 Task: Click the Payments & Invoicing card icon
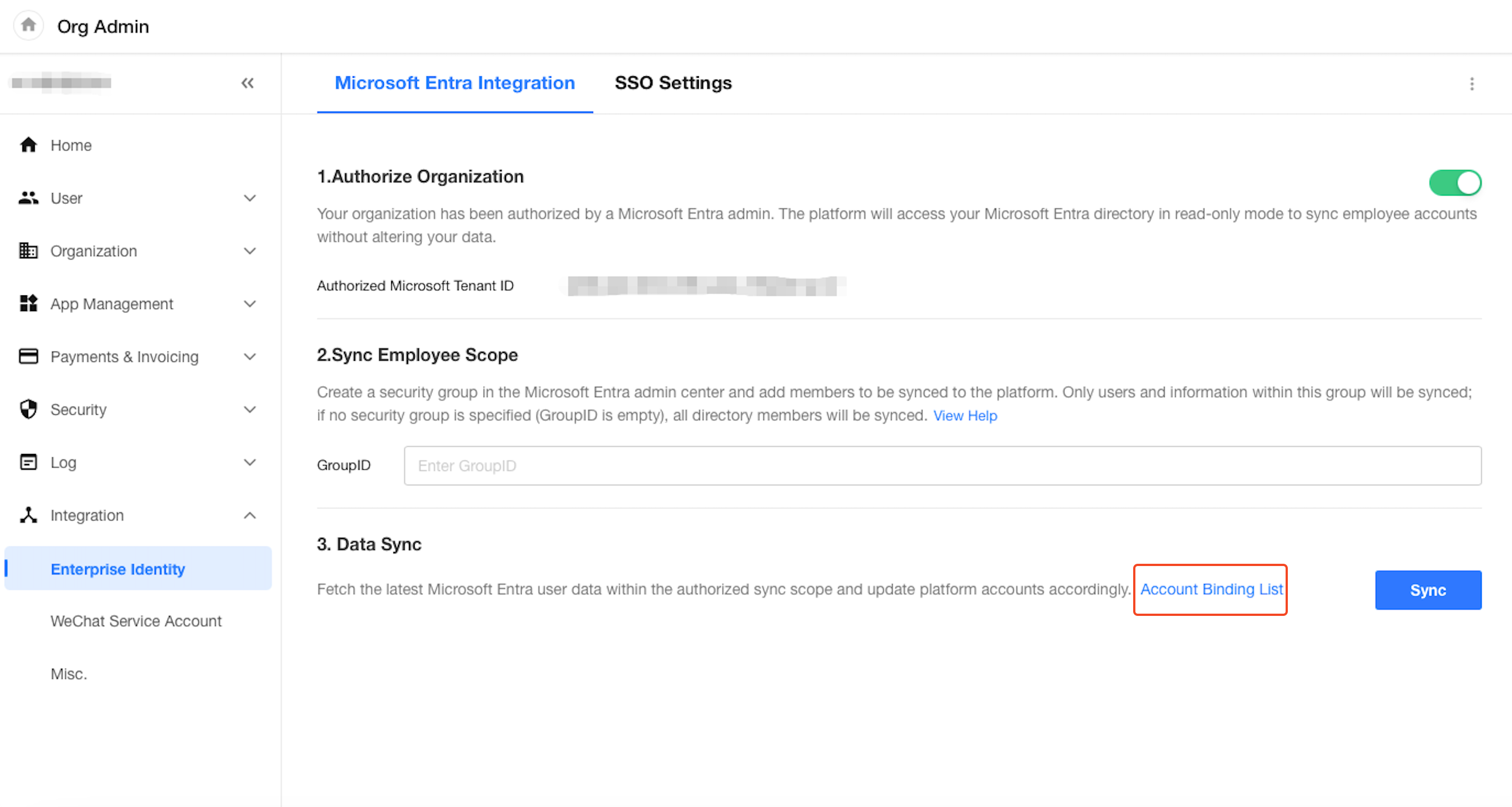tap(28, 356)
